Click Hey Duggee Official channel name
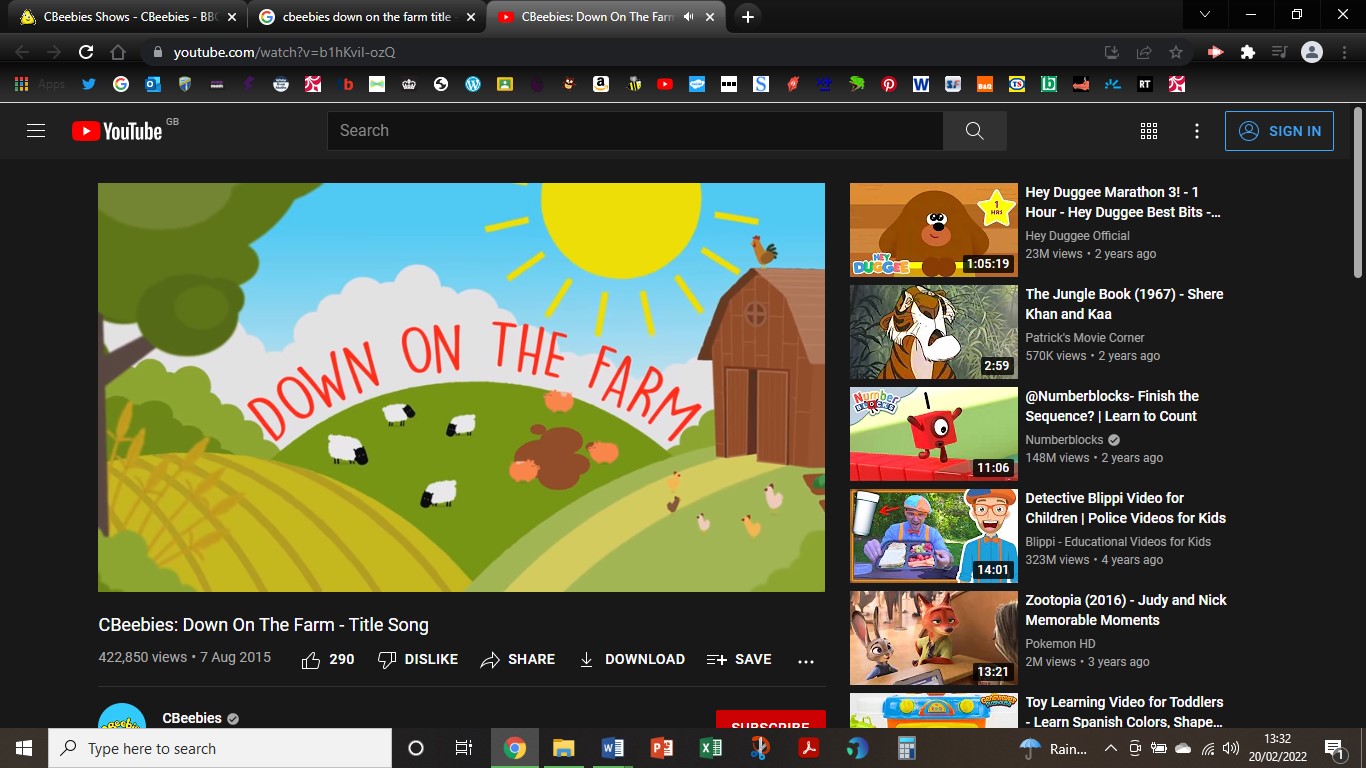Screen dimensions: 1366x768 (1077, 236)
